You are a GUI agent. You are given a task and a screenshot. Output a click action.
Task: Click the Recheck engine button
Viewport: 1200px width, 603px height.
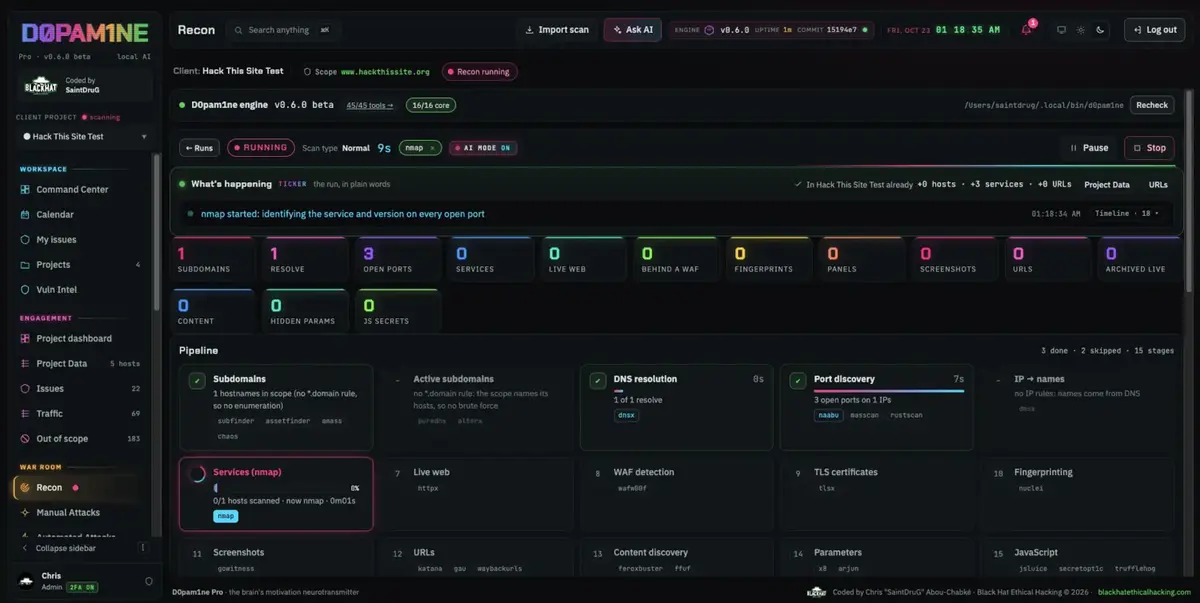(x=1152, y=105)
